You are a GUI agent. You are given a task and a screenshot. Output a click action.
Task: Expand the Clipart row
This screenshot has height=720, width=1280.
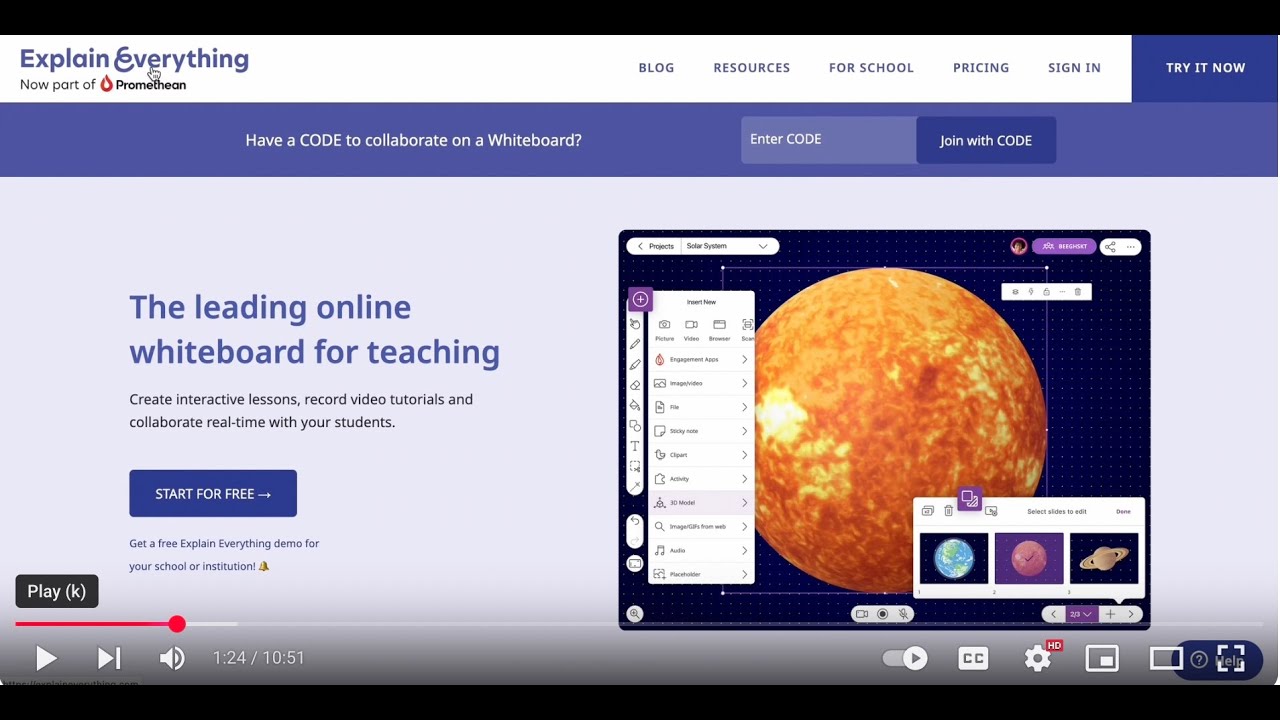point(701,455)
